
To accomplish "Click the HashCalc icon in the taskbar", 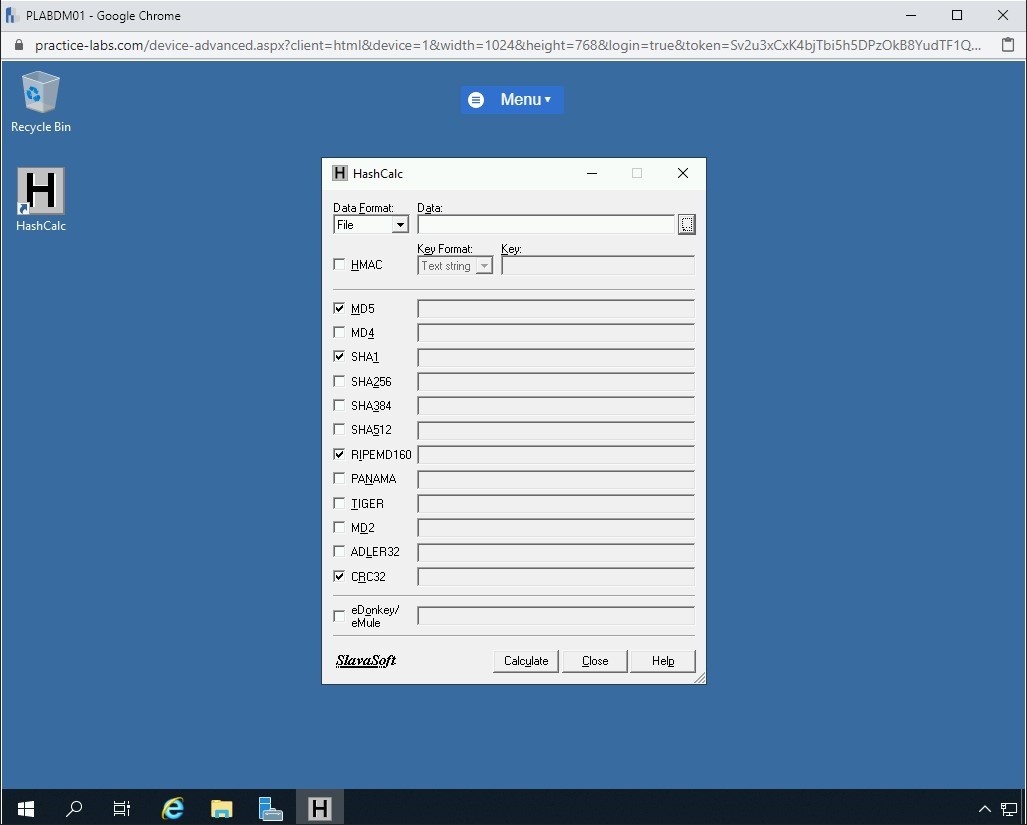I will pyautogui.click(x=319, y=808).
